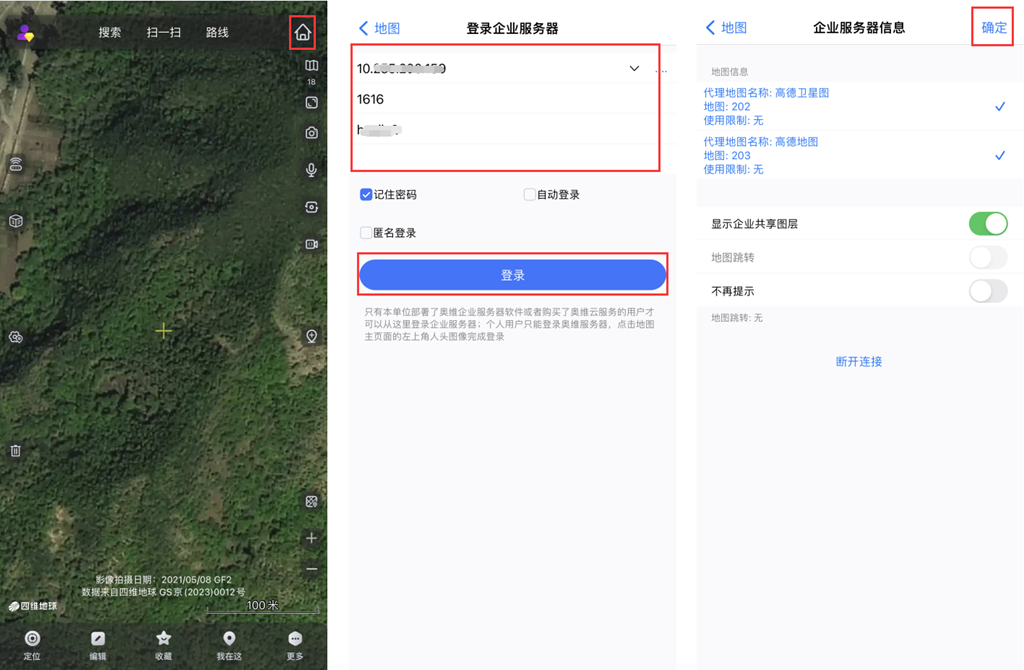Turn off 显示企业共享图层 switch
1024x670 pixels.
(987, 223)
